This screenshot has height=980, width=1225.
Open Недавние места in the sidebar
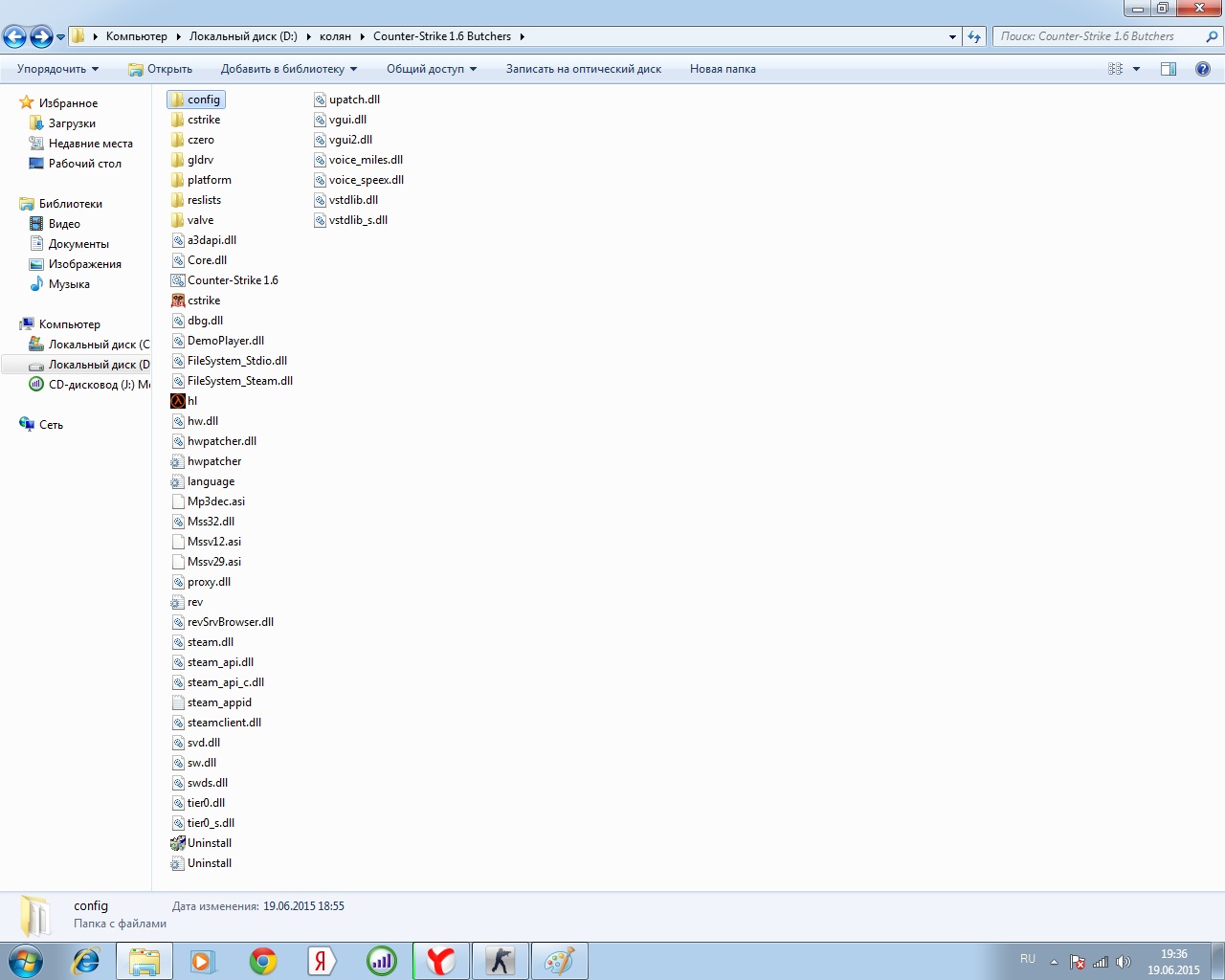(x=91, y=144)
